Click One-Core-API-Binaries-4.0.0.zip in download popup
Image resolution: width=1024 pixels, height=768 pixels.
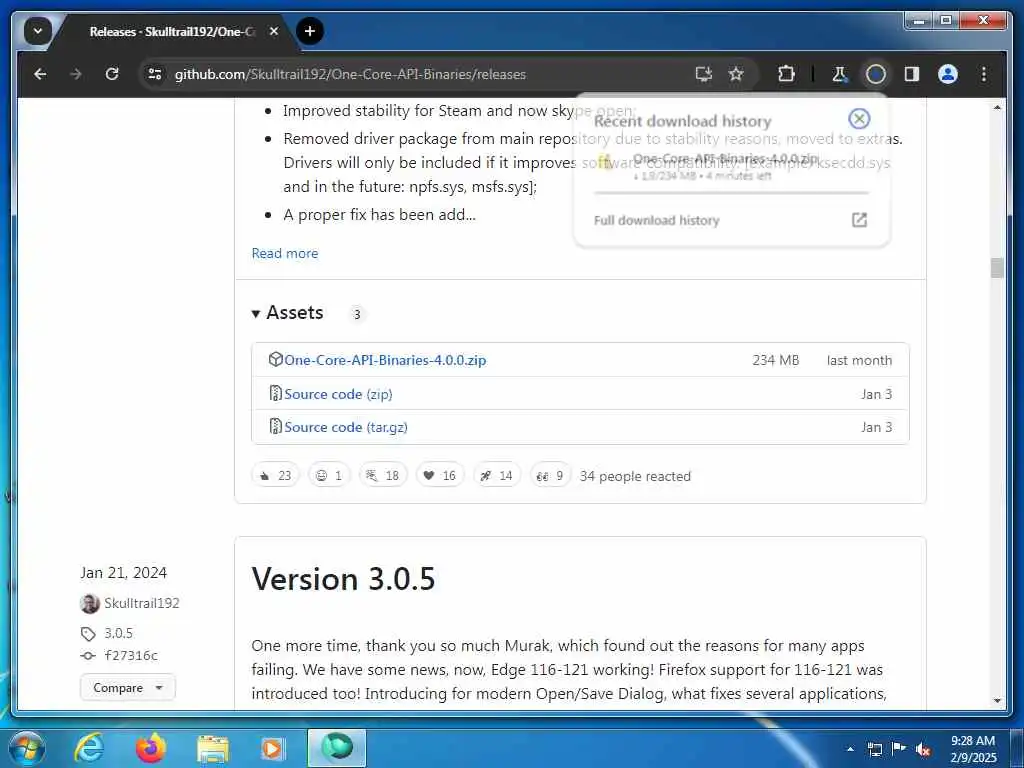tap(725, 159)
